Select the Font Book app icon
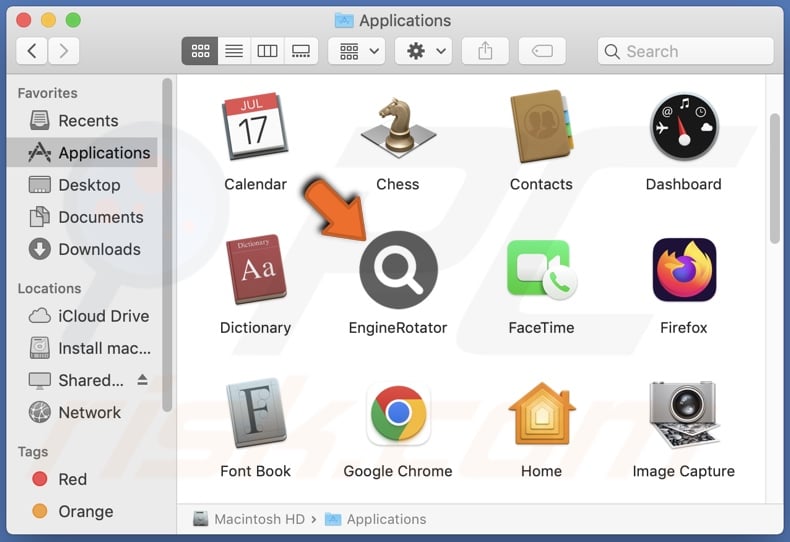790x542 pixels. (x=256, y=413)
